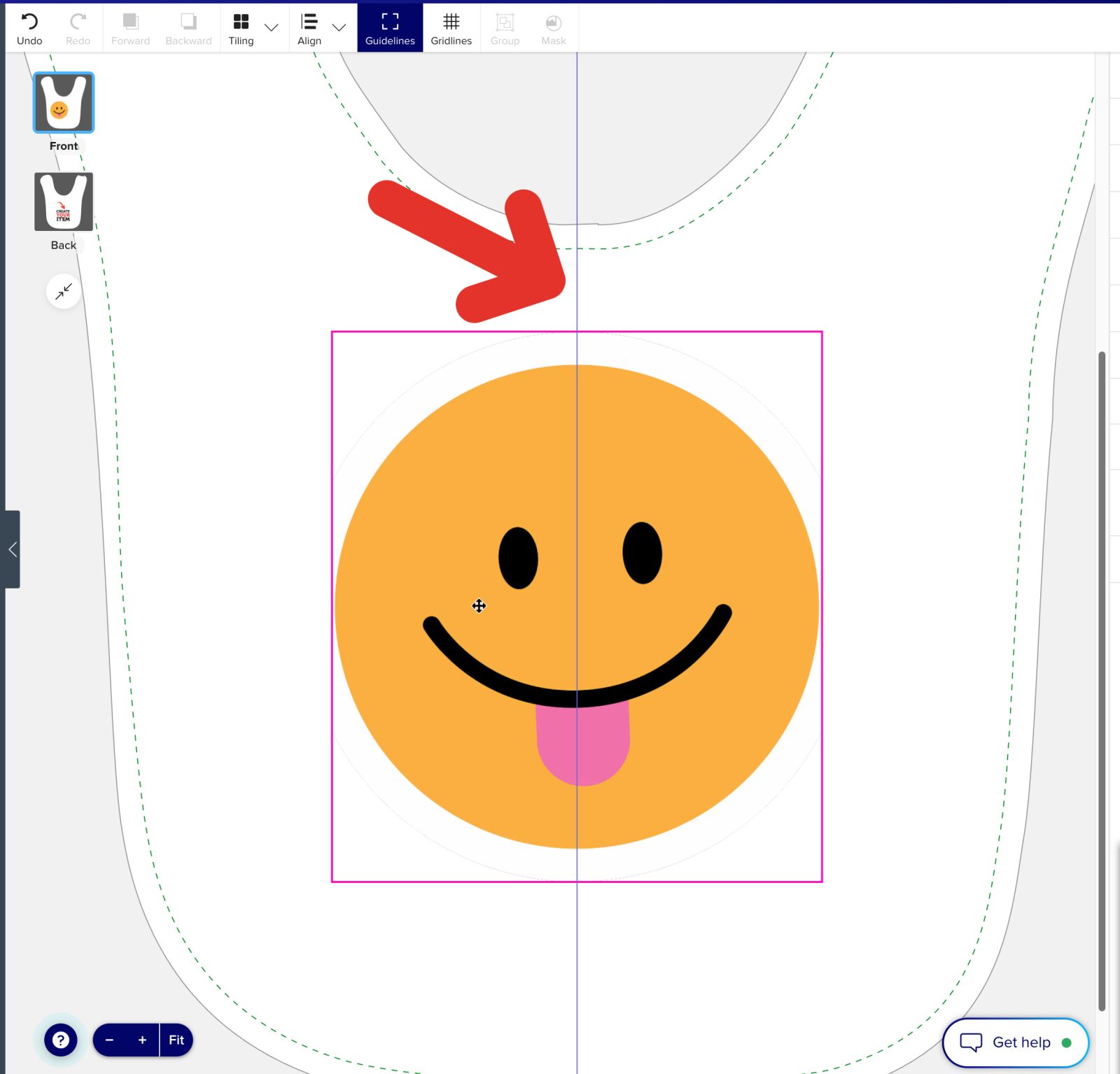Click the Align tool icon
This screenshot has width=1120, height=1074.
coord(309,22)
